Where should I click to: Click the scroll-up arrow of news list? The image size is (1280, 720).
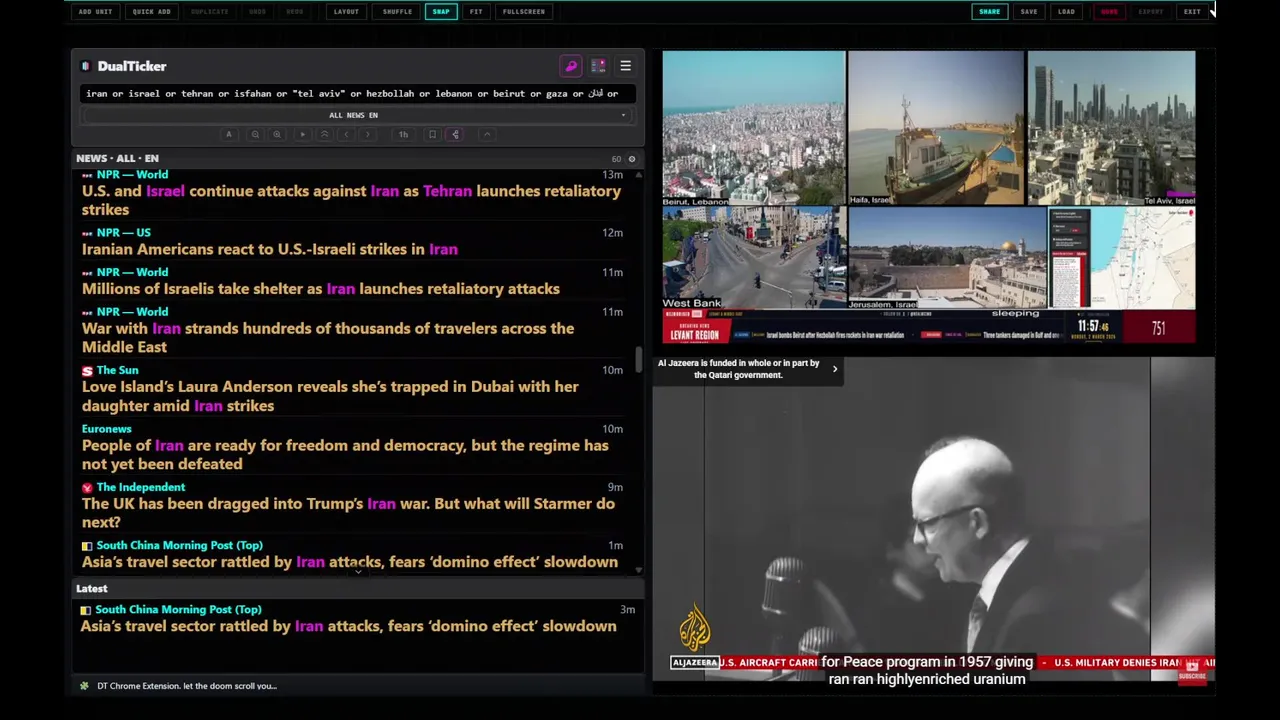639,174
